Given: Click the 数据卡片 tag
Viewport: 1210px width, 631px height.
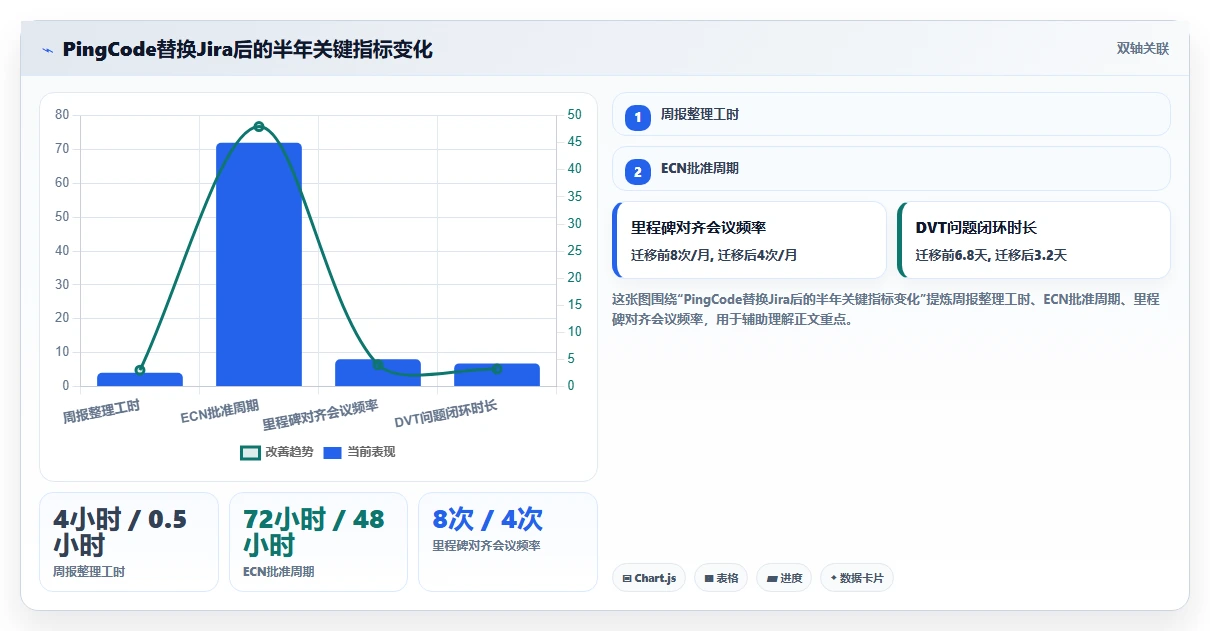Looking at the screenshot, I should pyautogui.click(x=857, y=578).
